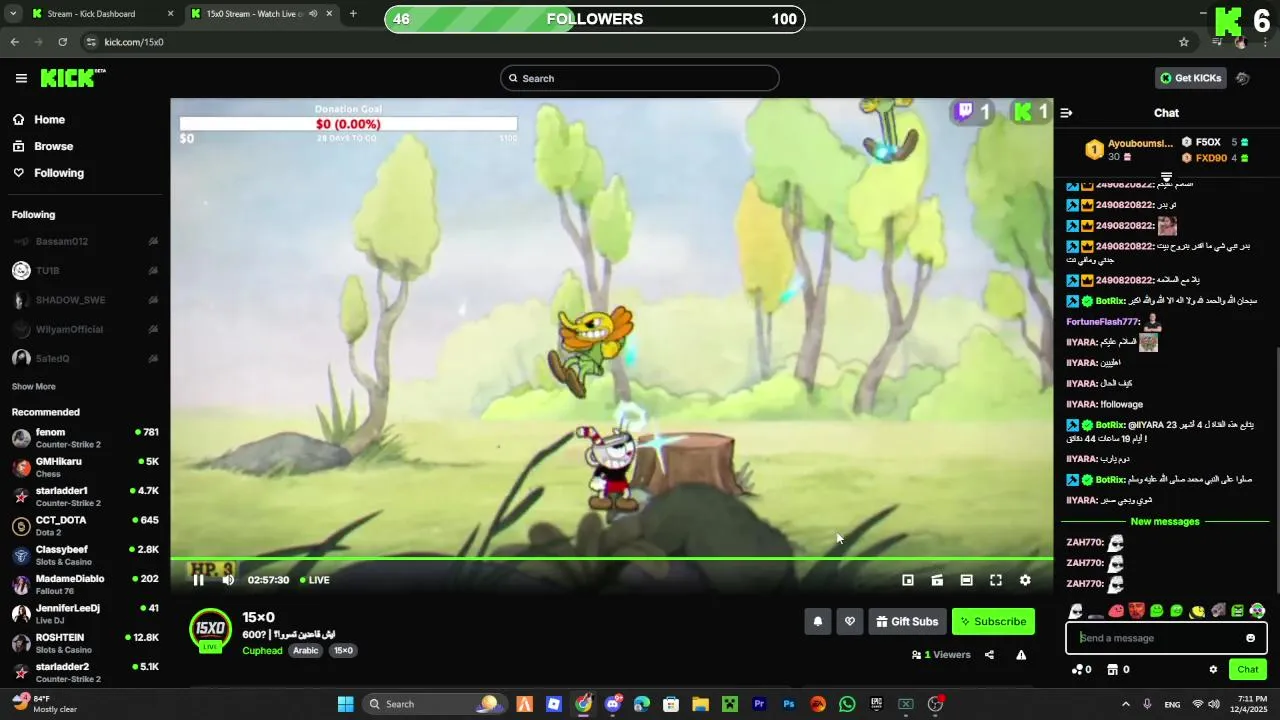Open recommended channel CCT_DOTA
Screen dimensions: 1280x720
85,526
